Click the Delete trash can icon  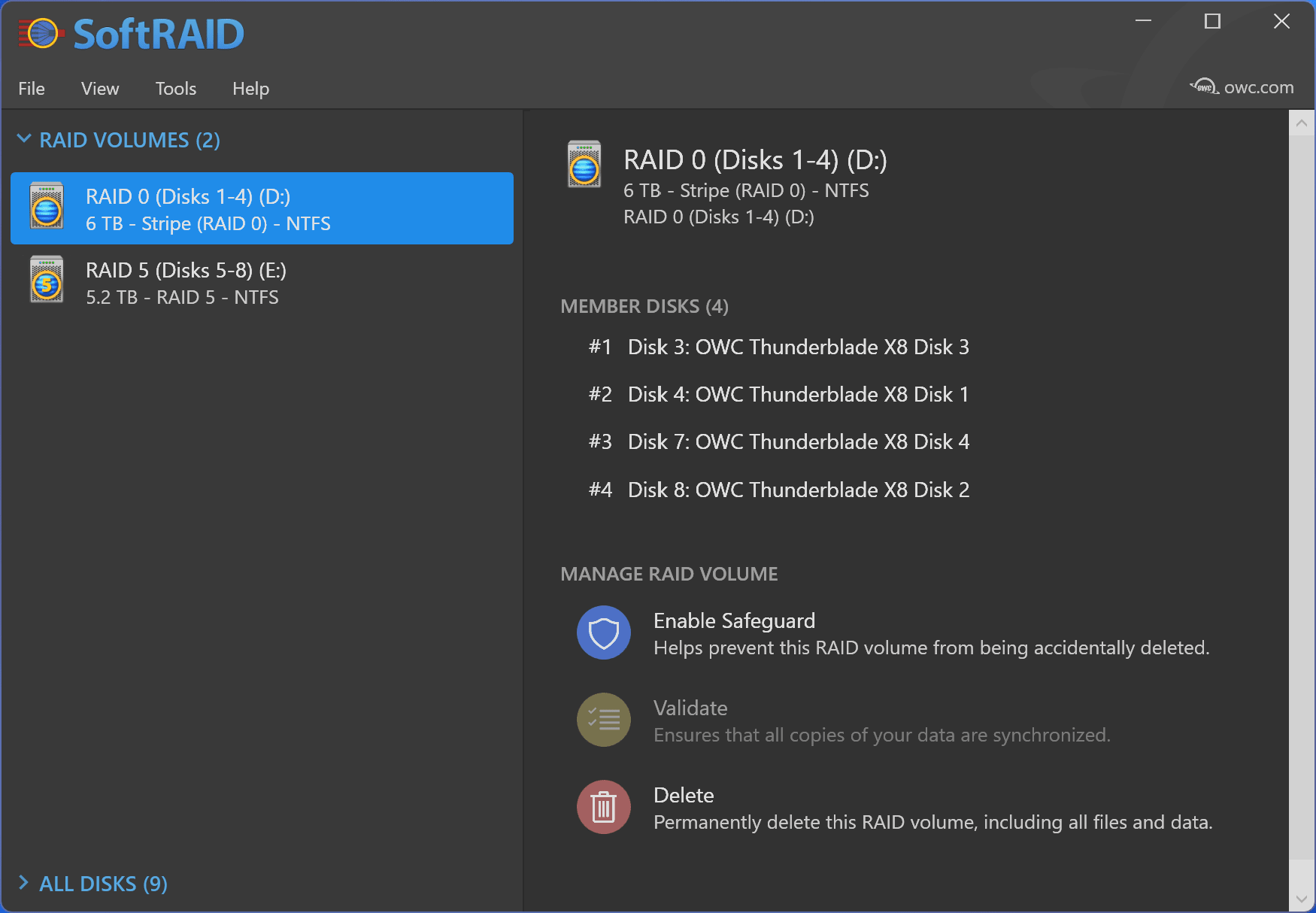603,808
